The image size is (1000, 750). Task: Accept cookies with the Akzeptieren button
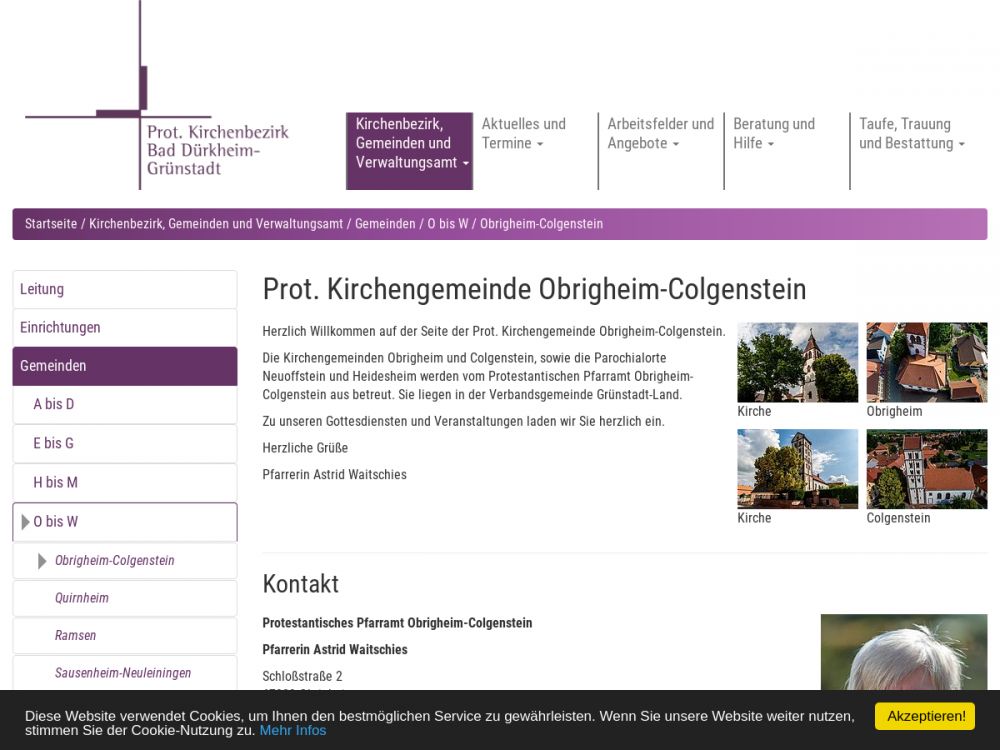pyautogui.click(x=925, y=716)
